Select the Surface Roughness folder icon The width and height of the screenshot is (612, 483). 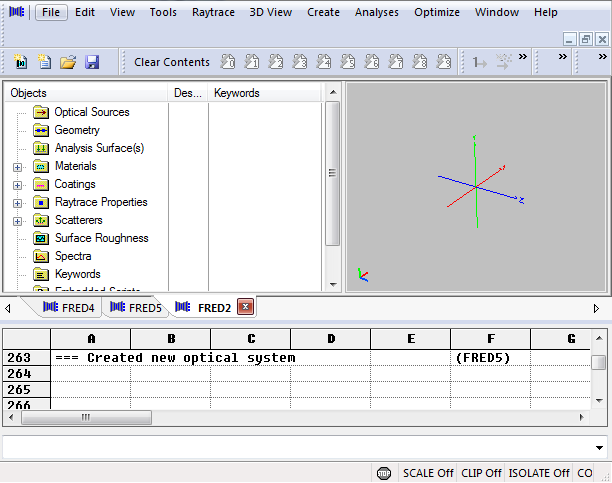coord(41,238)
